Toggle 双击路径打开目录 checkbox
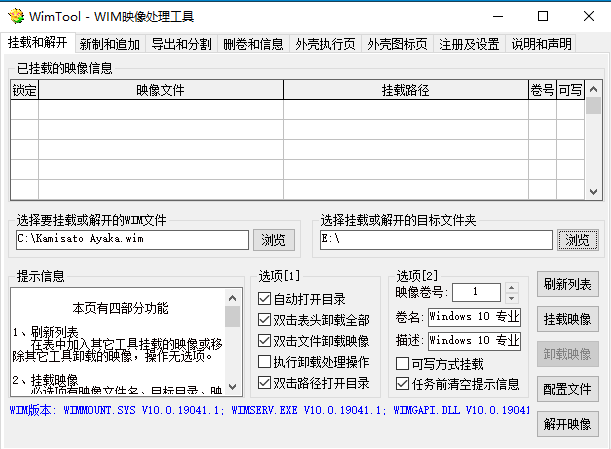611x449 pixels. 314,383
